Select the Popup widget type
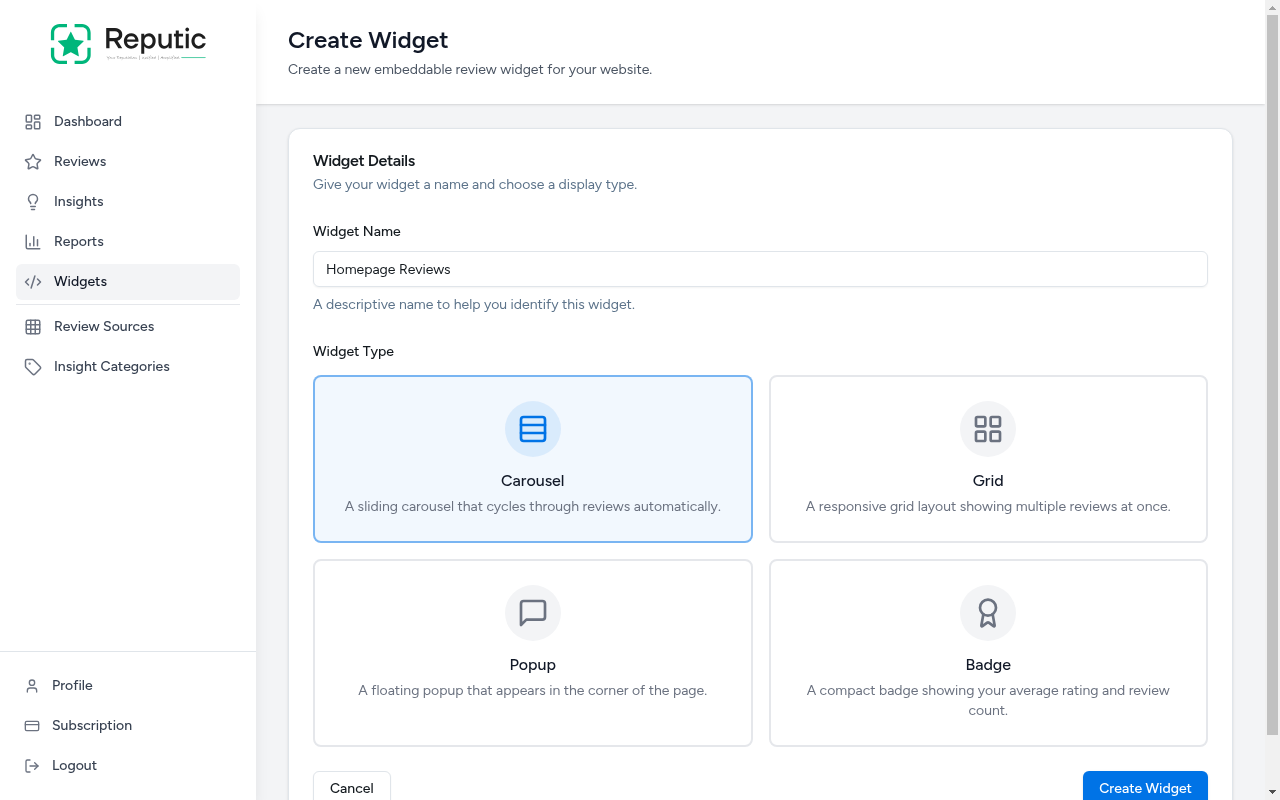 click(532, 652)
